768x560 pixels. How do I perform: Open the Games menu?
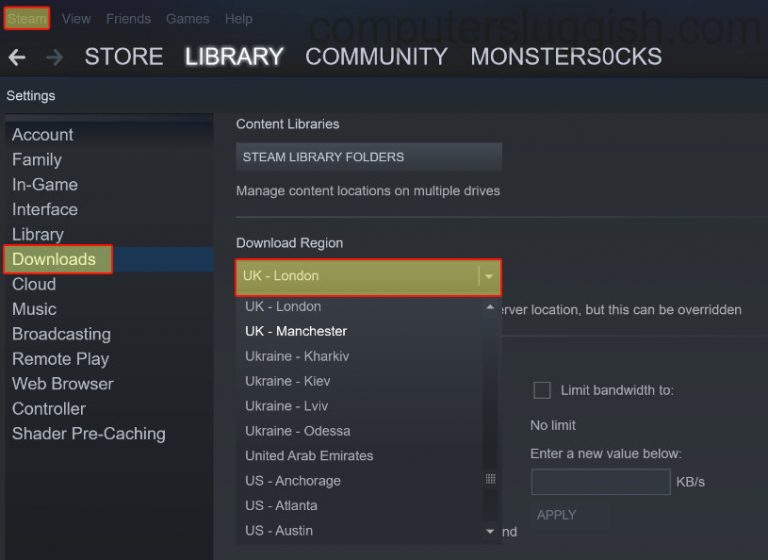coord(188,19)
